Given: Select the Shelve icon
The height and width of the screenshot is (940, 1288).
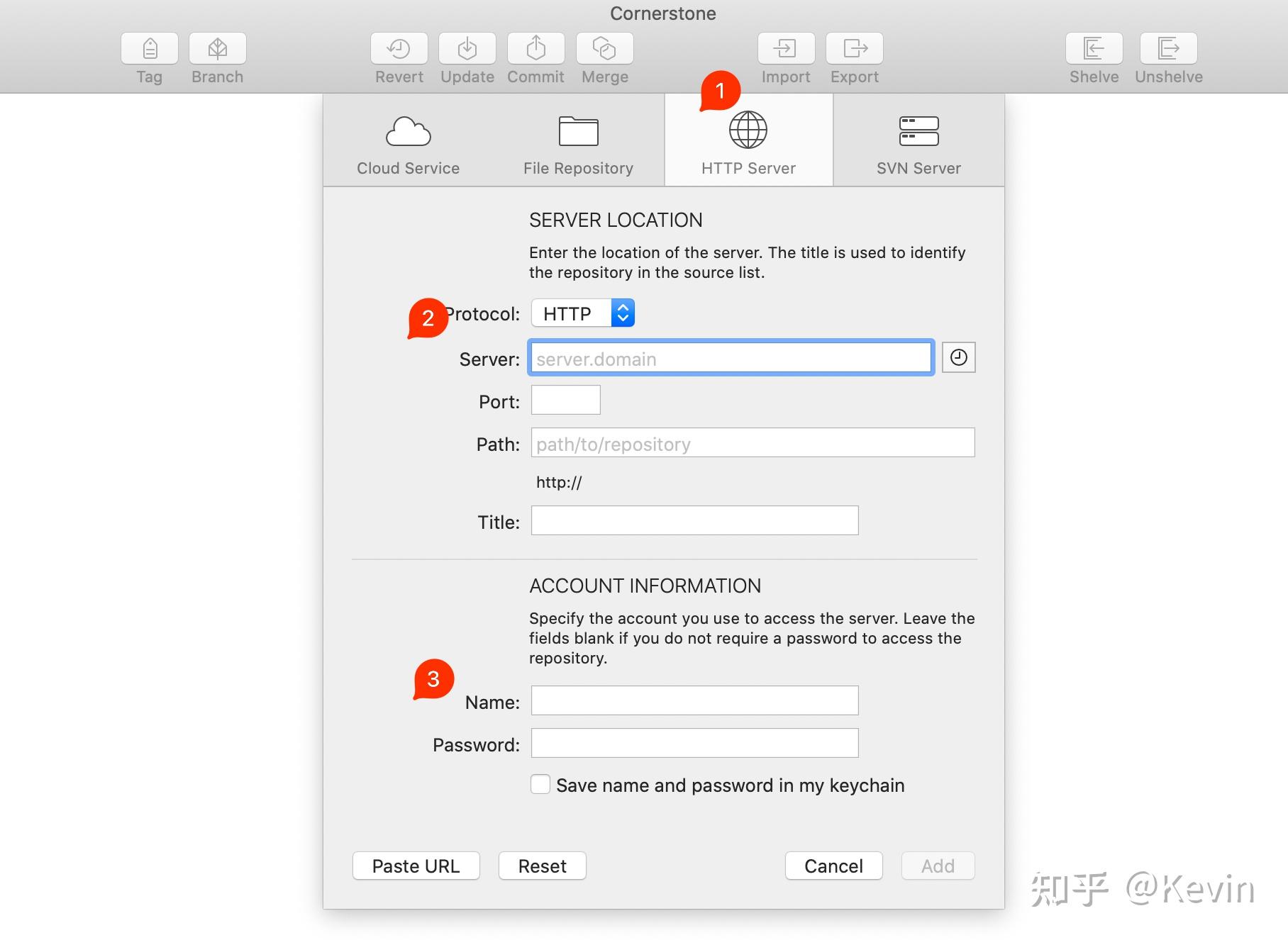Looking at the screenshot, I should [1094, 48].
